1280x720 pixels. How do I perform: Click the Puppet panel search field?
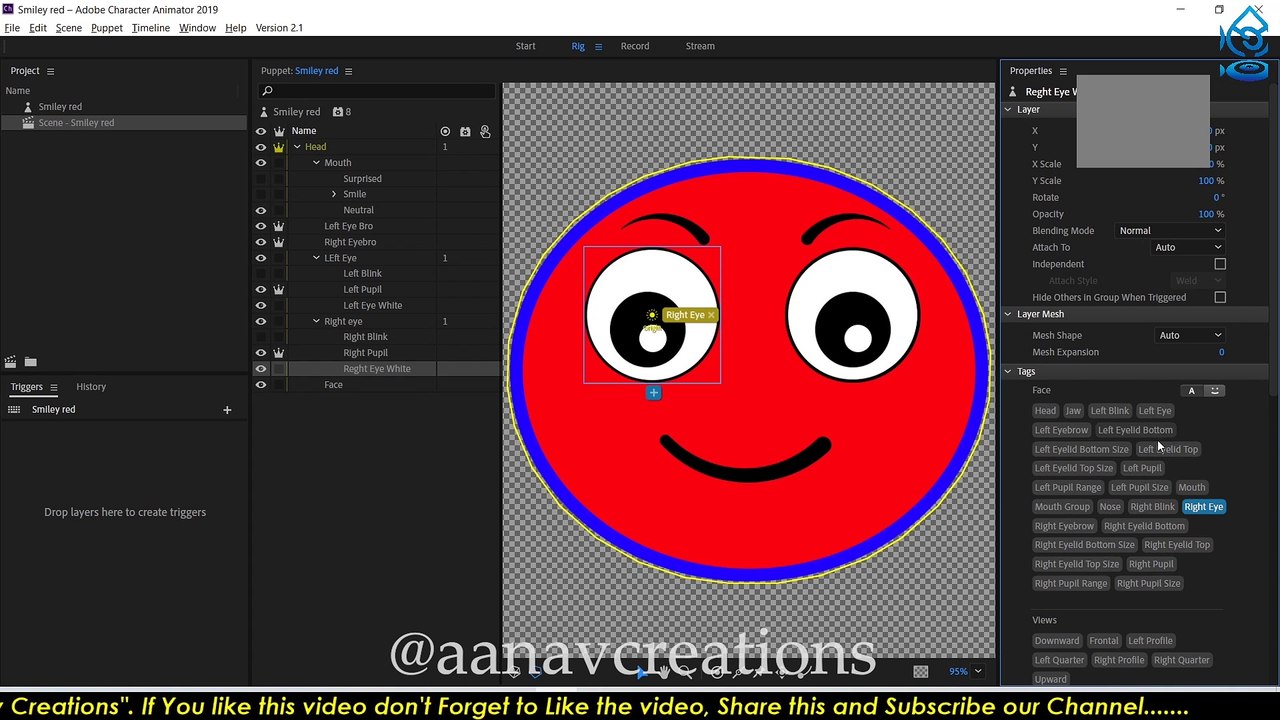(x=376, y=91)
